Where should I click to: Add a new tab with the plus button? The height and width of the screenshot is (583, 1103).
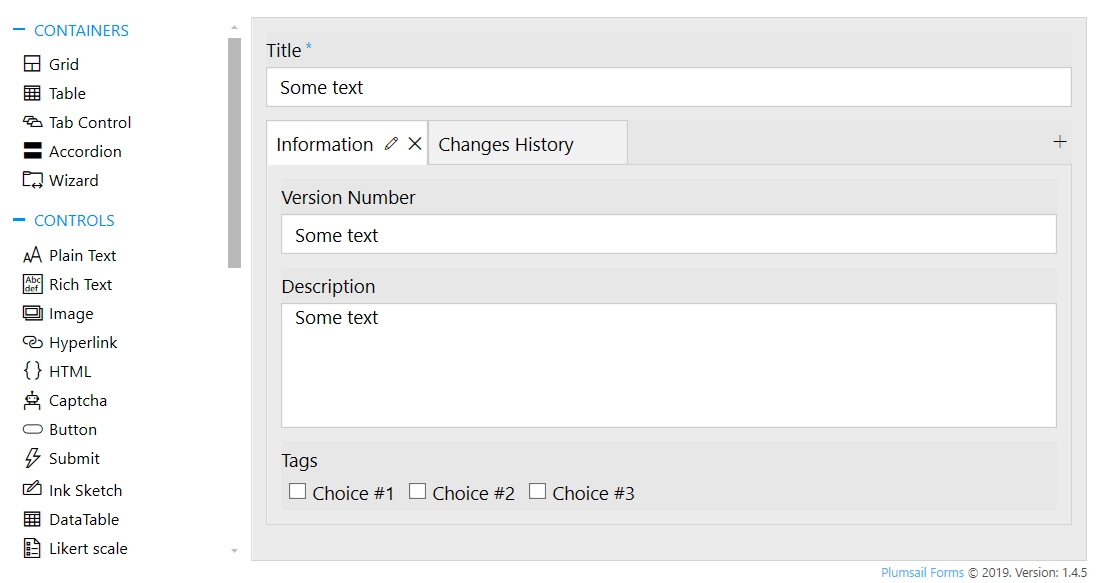1060,141
